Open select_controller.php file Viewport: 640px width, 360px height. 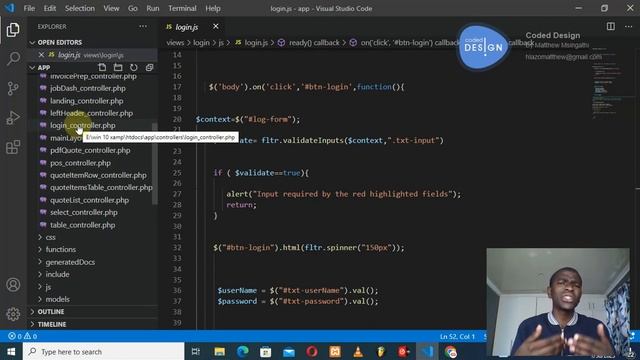pyautogui.click(x=84, y=212)
